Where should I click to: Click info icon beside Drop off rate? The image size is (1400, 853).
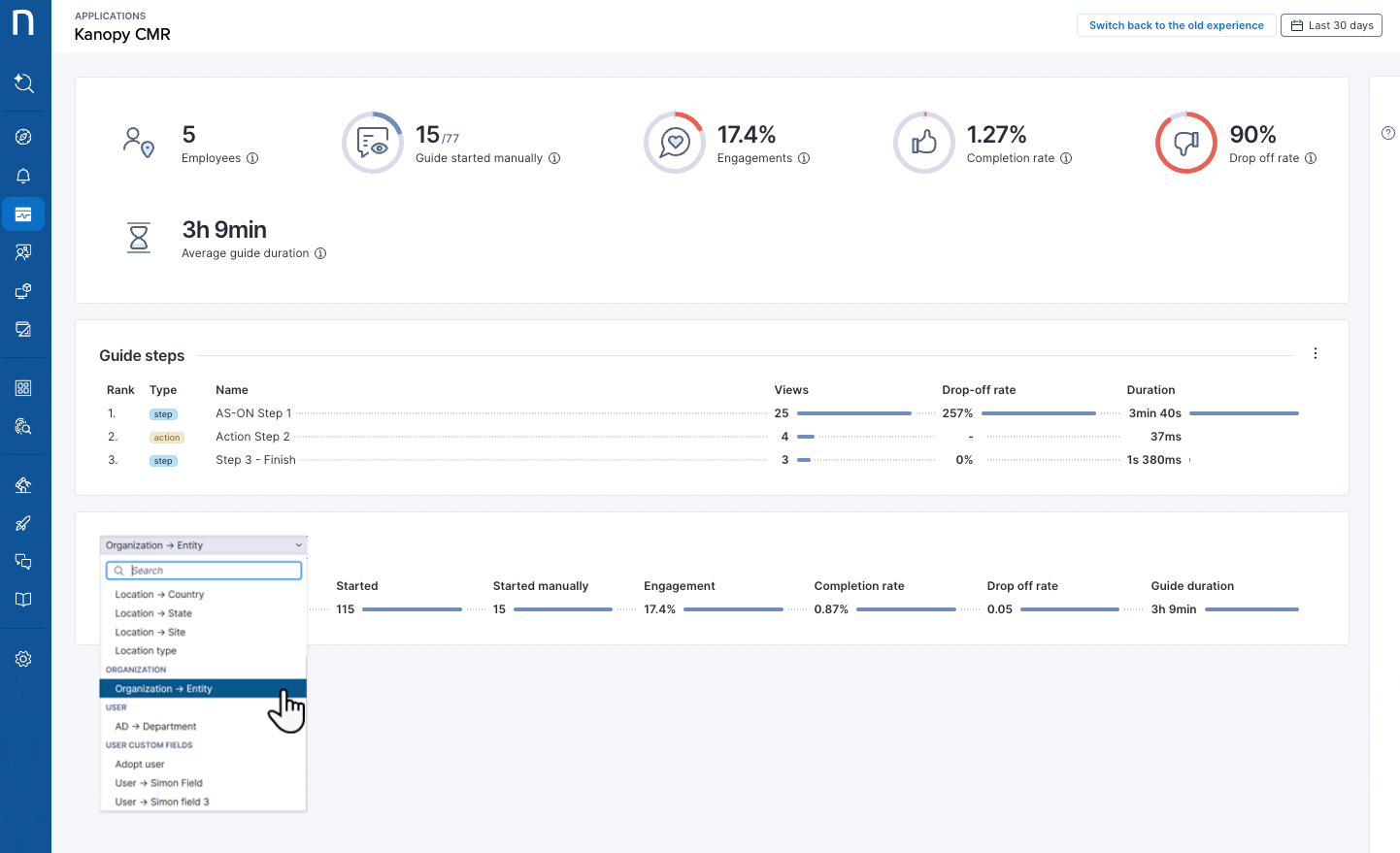click(1311, 158)
